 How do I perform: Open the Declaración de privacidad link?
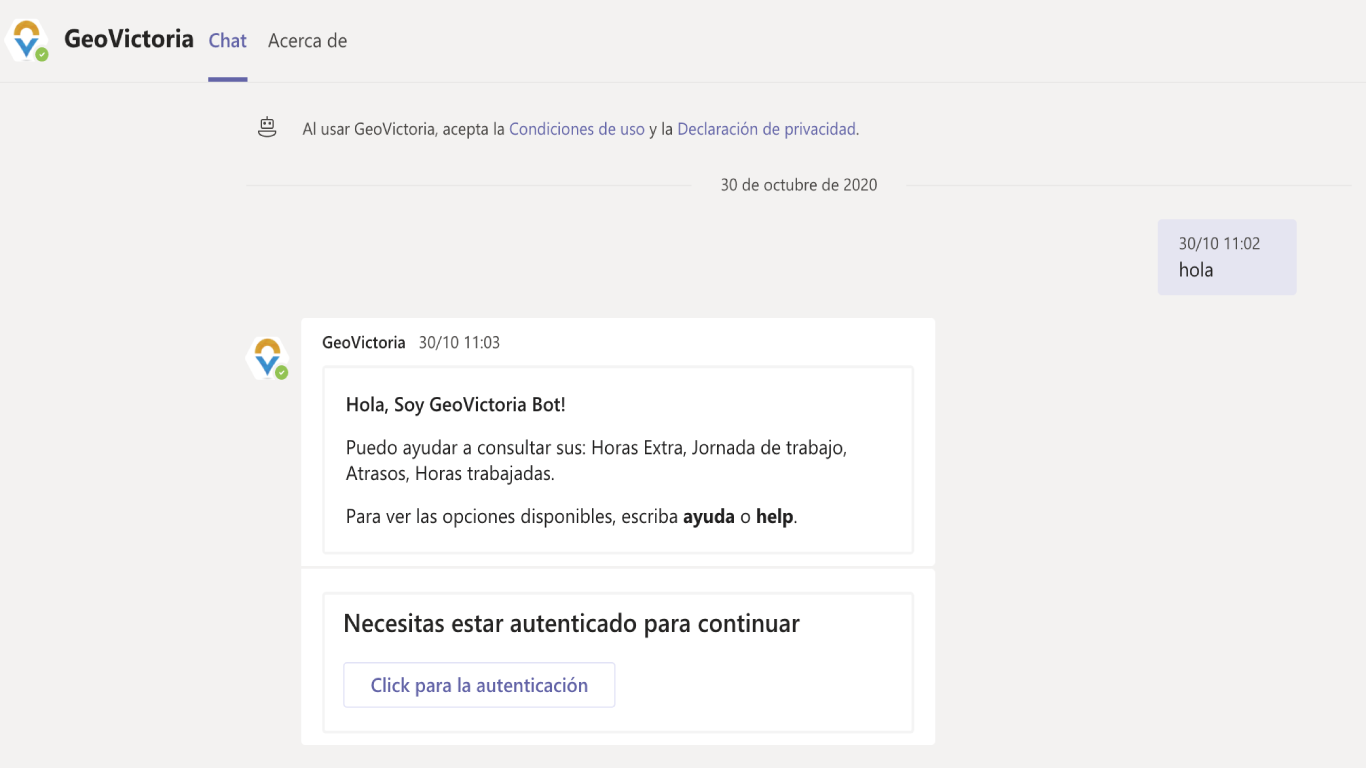point(766,129)
